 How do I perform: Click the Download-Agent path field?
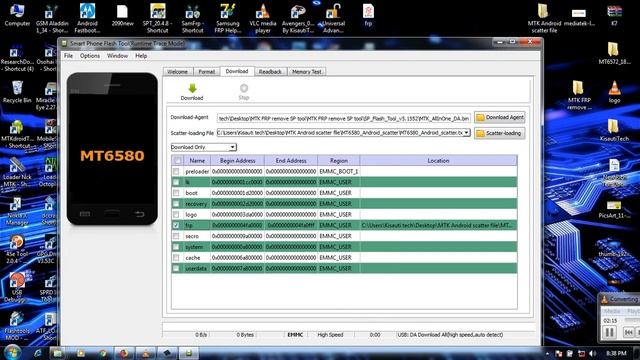pos(344,118)
